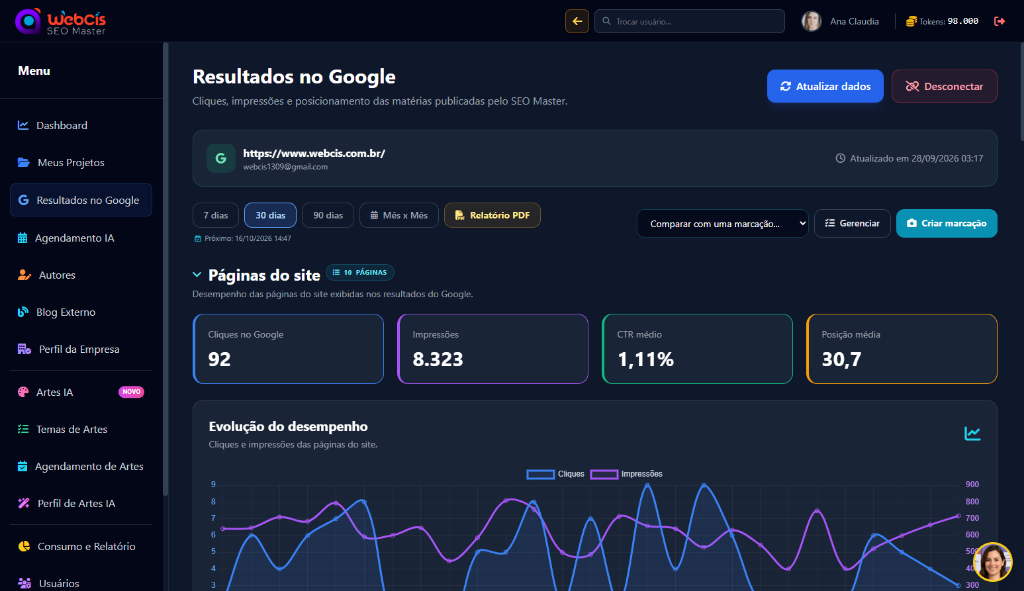The image size is (1024, 591).
Task: Select the Impressões metric card
Action: coord(492,349)
